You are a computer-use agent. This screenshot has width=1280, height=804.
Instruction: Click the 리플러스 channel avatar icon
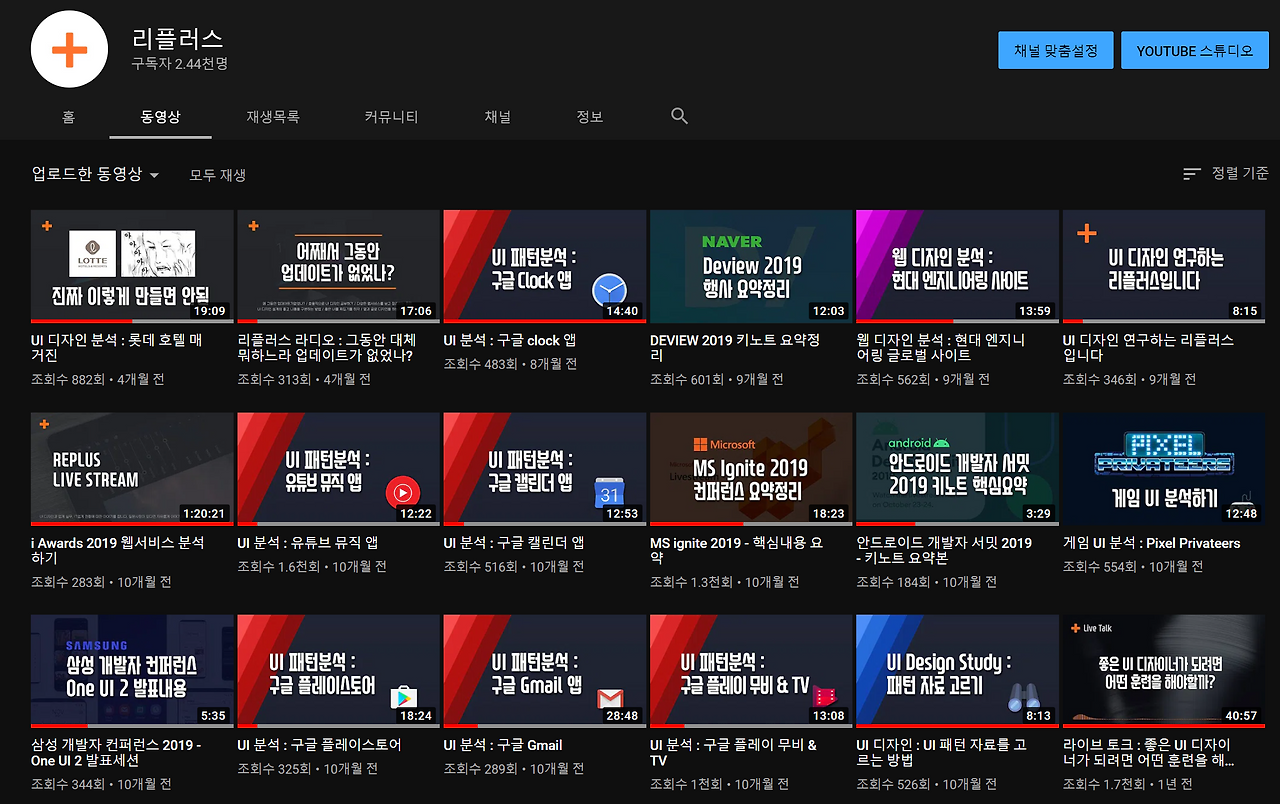click(x=69, y=50)
